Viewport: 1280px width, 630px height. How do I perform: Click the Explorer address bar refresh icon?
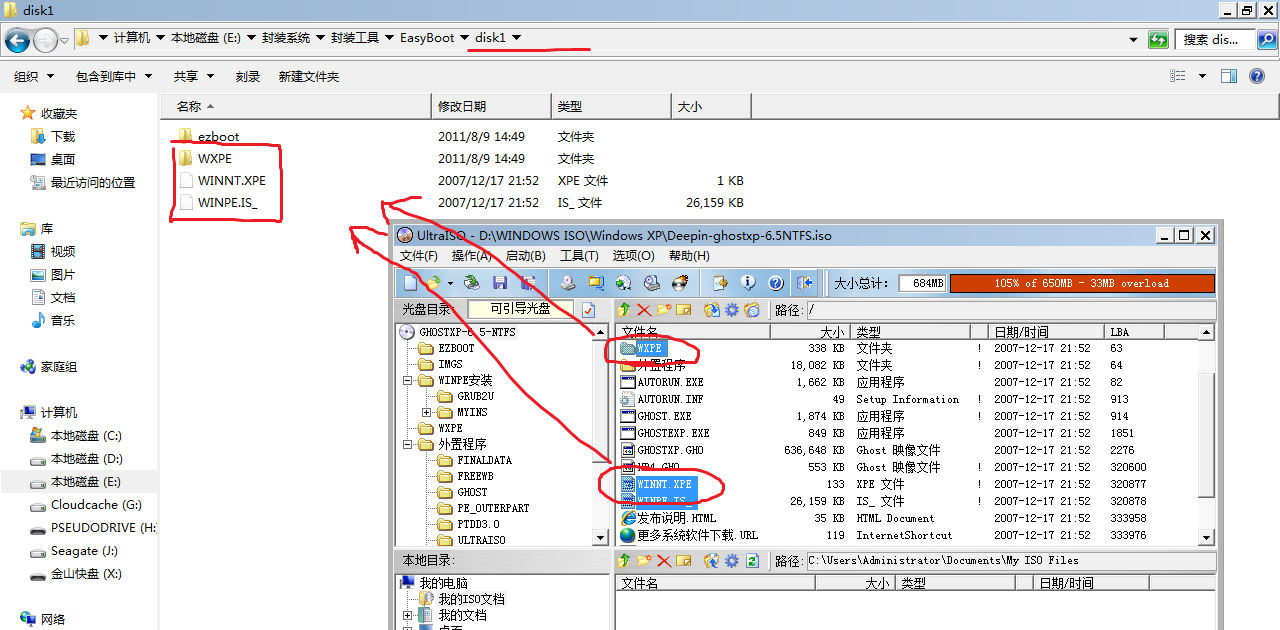point(1158,39)
